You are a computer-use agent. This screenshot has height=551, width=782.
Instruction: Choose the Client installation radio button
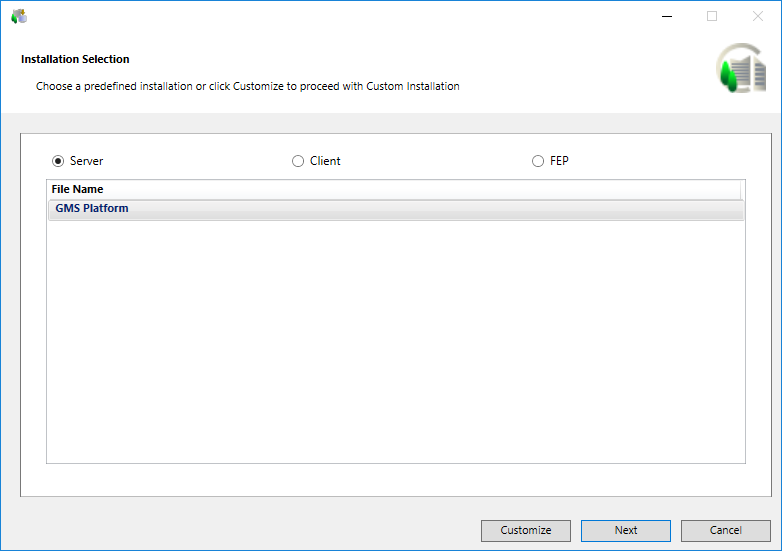coord(298,161)
